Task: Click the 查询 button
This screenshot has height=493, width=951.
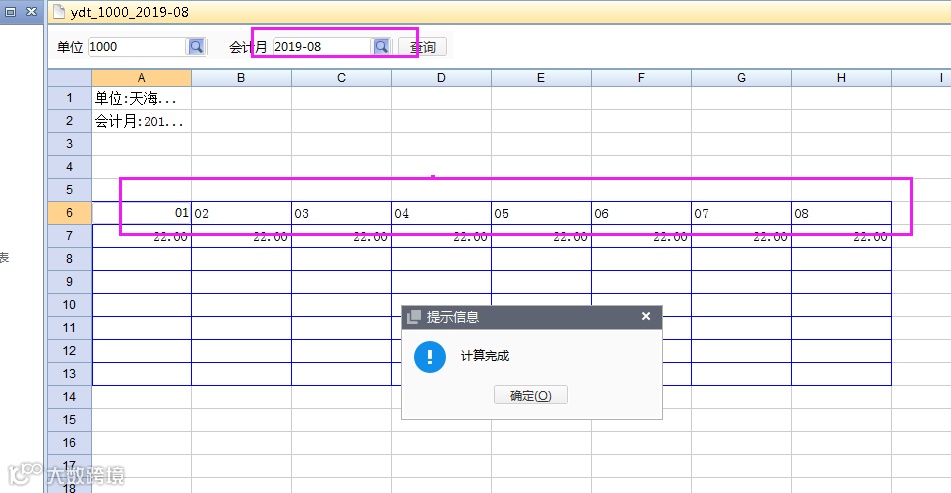Action: click(422, 47)
